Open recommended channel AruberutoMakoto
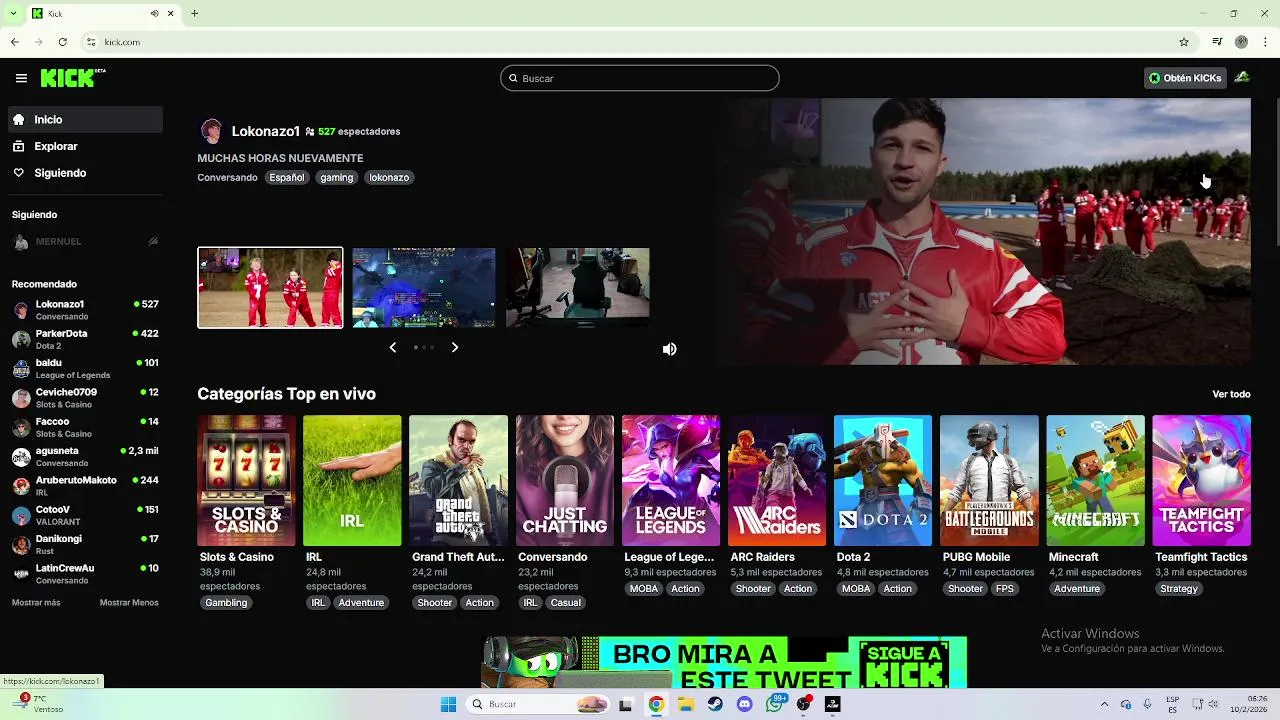This screenshot has height=720, width=1280. pyautogui.click(x=85, y=486)
